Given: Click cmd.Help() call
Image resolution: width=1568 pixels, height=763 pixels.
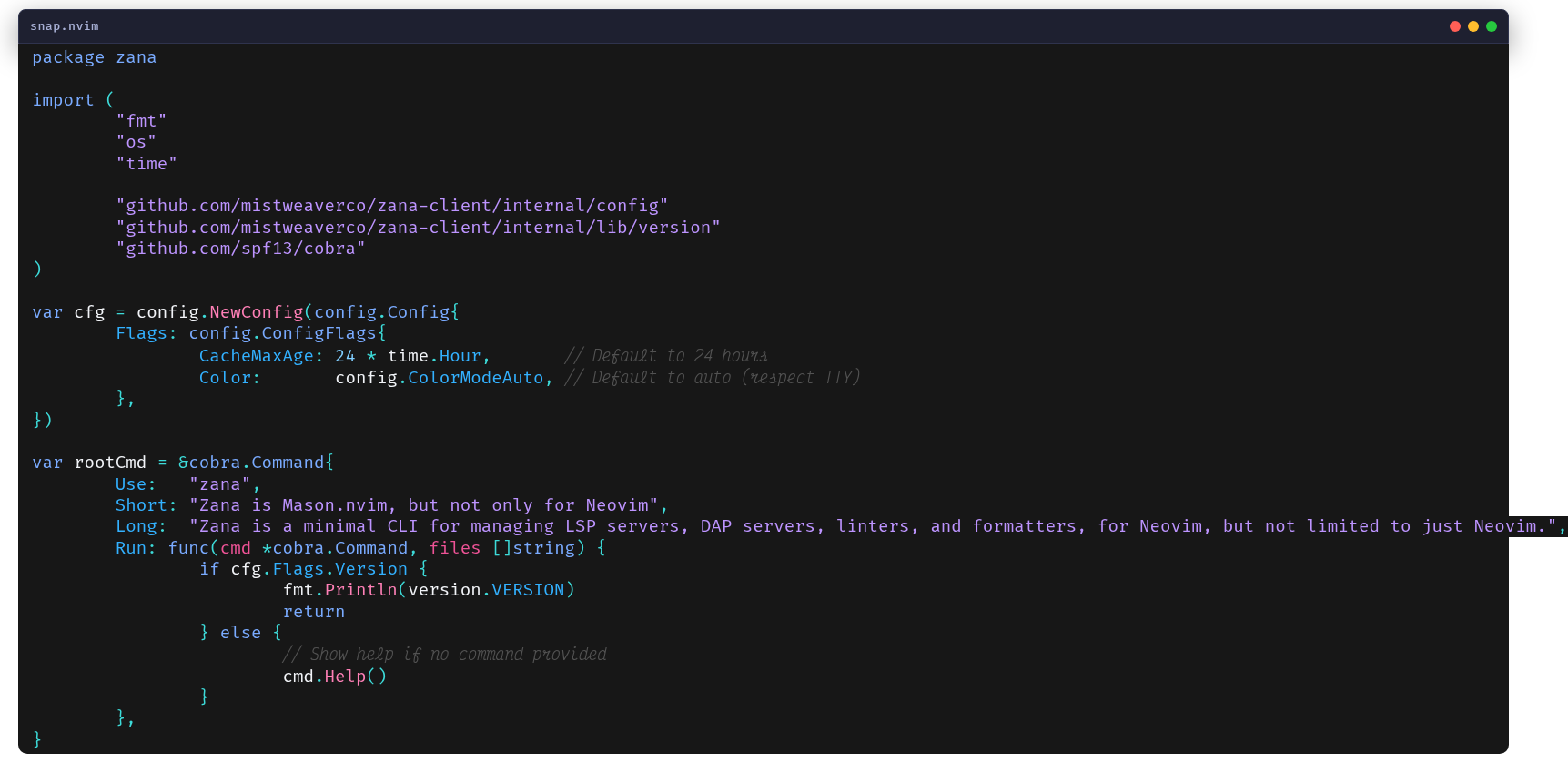Looking at the screenshot, I should (x=334, y=677).
